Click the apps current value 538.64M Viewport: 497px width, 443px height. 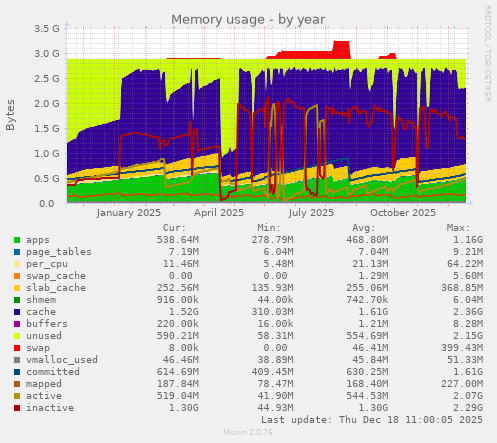[x=178, y=240]
